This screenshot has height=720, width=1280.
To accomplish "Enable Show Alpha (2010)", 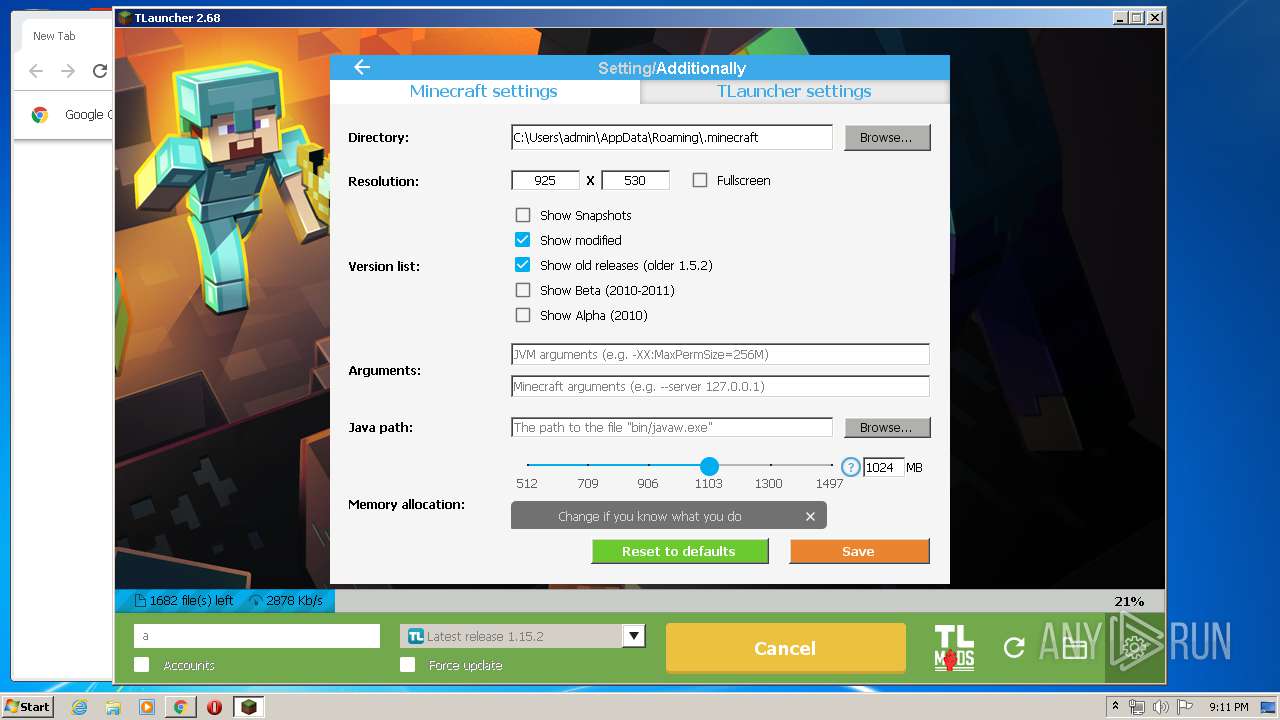I will click(523, 315).
